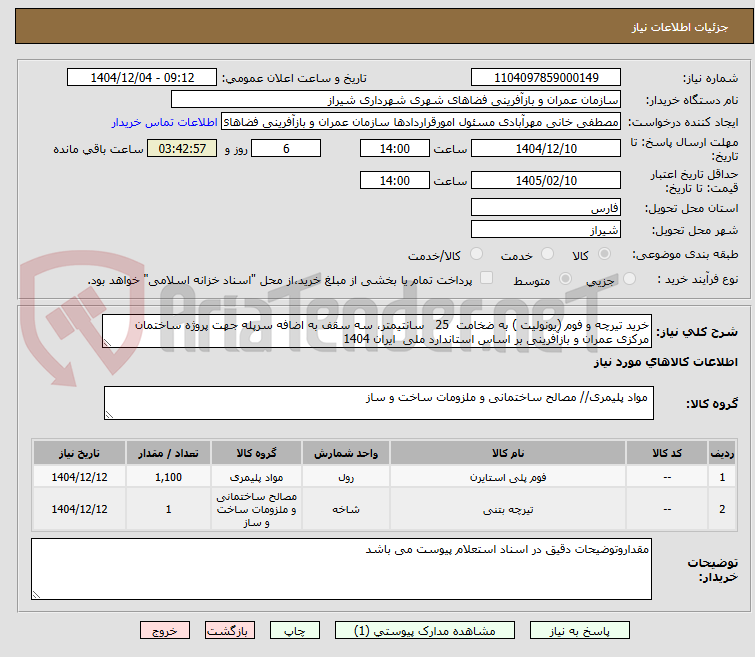Viewport: 755px width, 657px height.
Task: Select the متوسط purchase type radio
Action: 565,278
